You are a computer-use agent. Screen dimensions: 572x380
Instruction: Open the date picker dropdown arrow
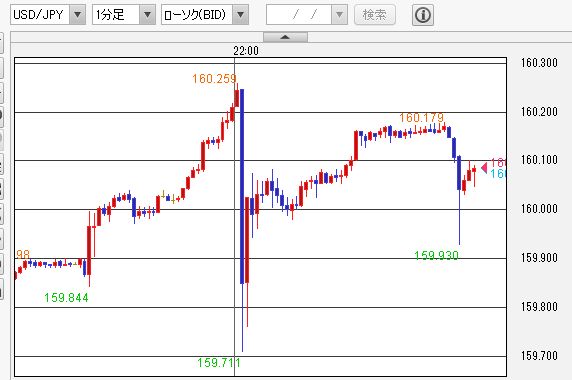(x=339, y=15)
